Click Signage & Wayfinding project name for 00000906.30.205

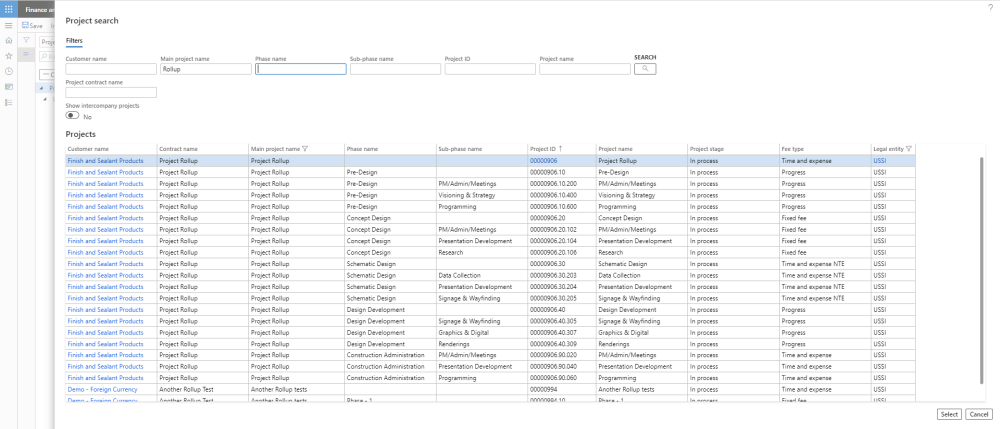coord(642,298)
